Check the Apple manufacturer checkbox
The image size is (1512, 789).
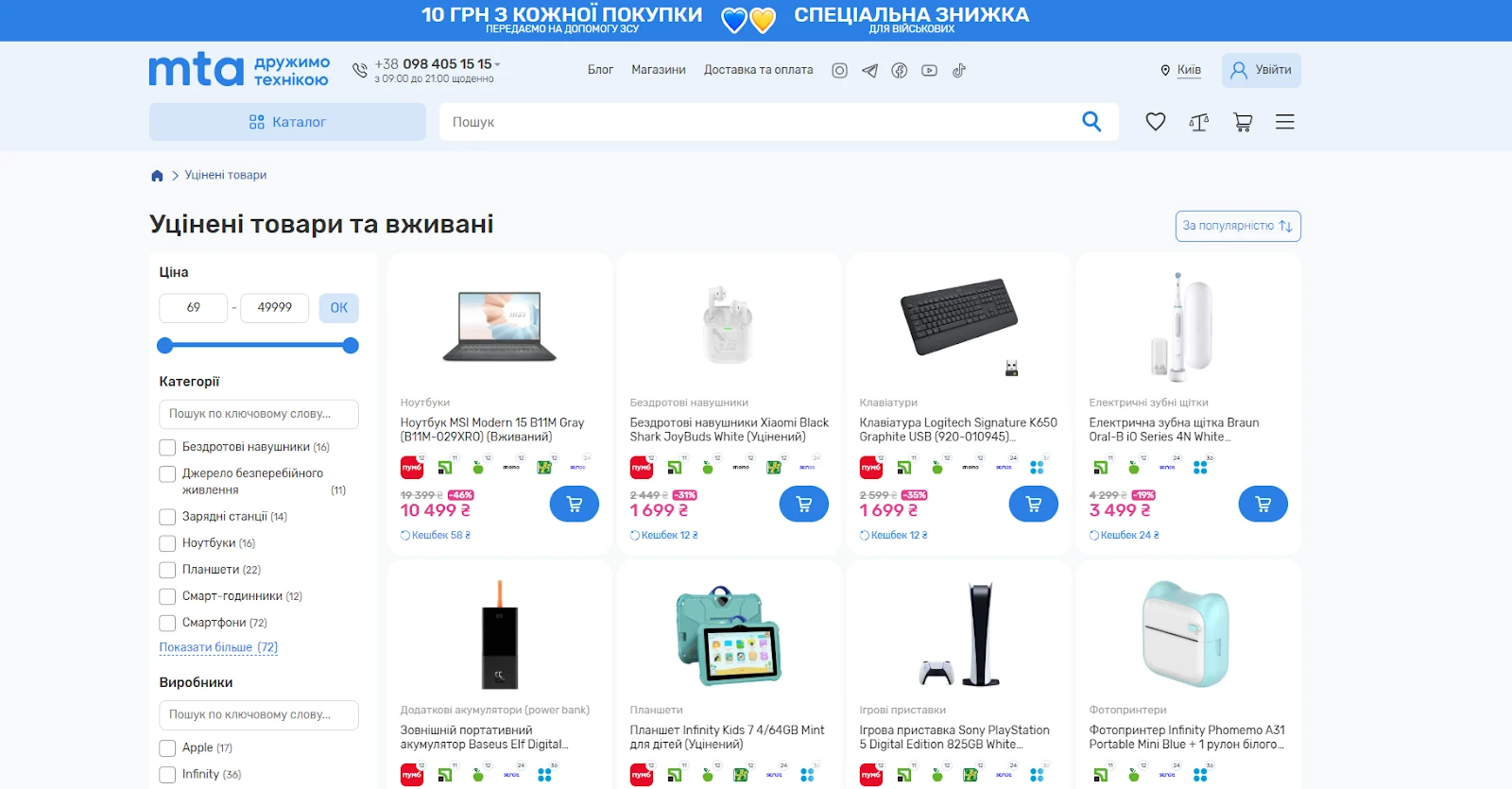coord(167,748)
